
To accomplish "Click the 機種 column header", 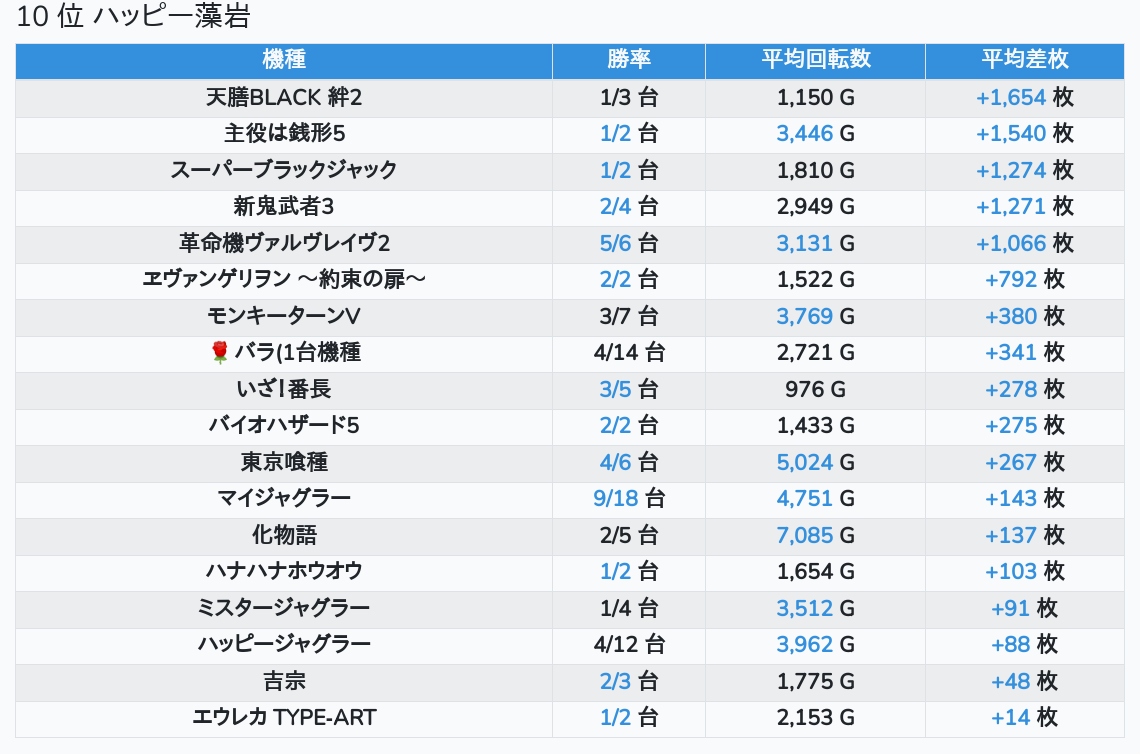I will coord(284,60).
